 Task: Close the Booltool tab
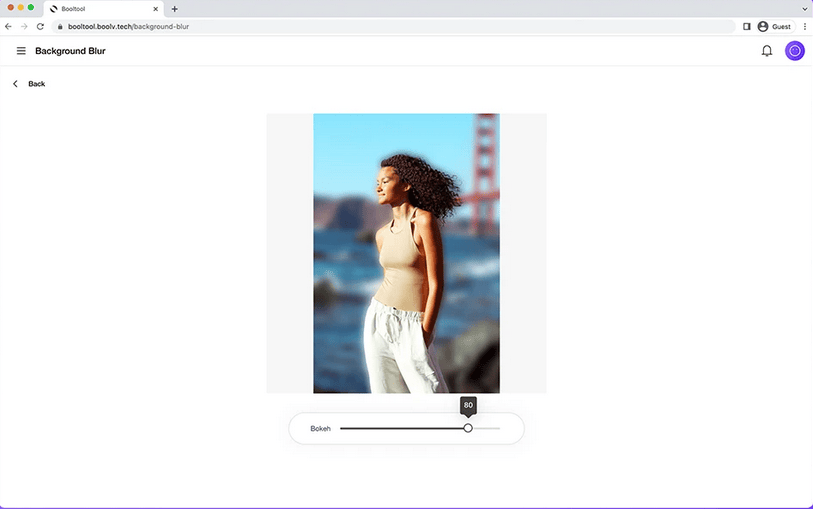(x=156, y=9)
